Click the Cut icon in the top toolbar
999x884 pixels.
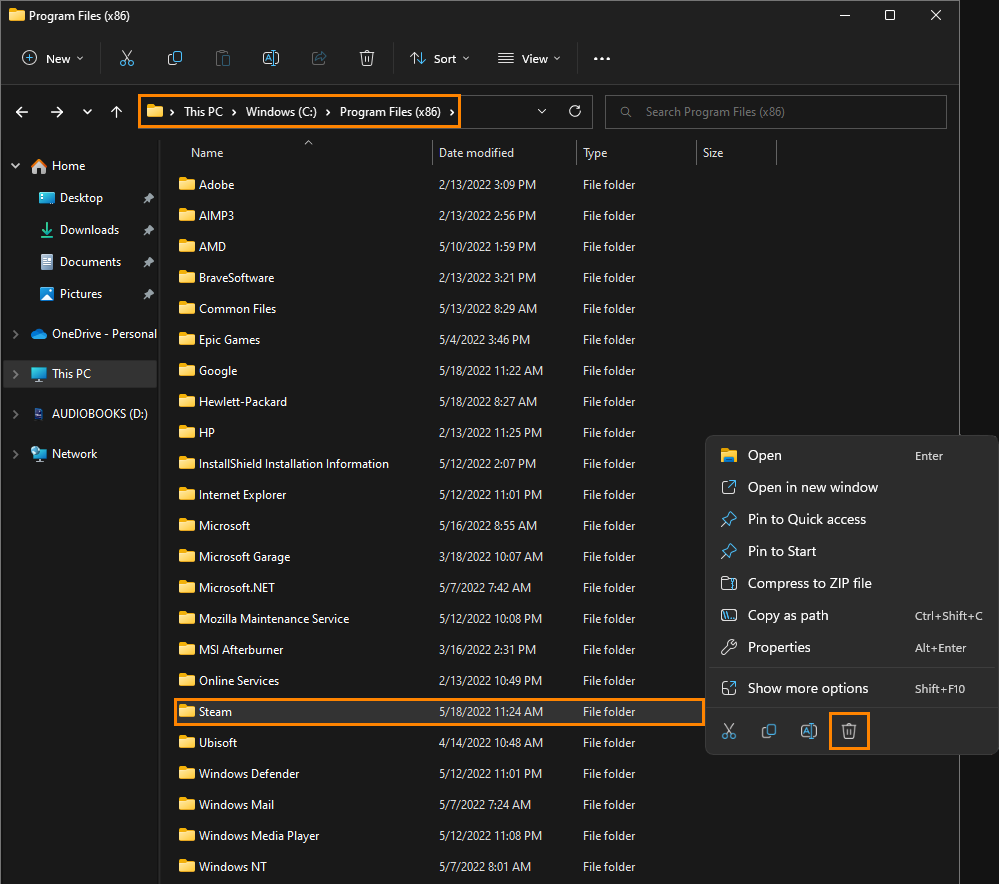click(127, 59)
